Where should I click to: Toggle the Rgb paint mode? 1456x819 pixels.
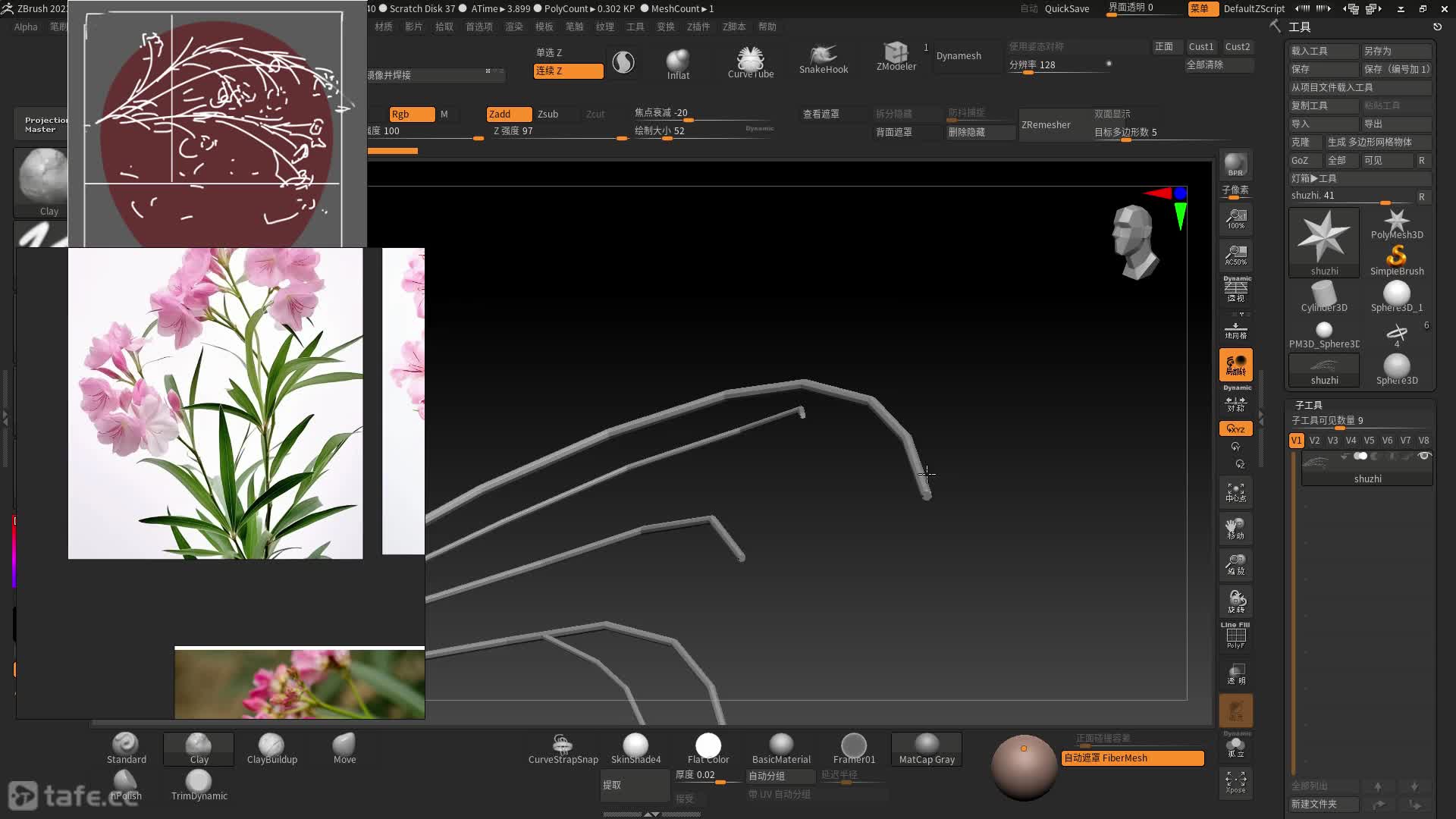tap(411, 114)
